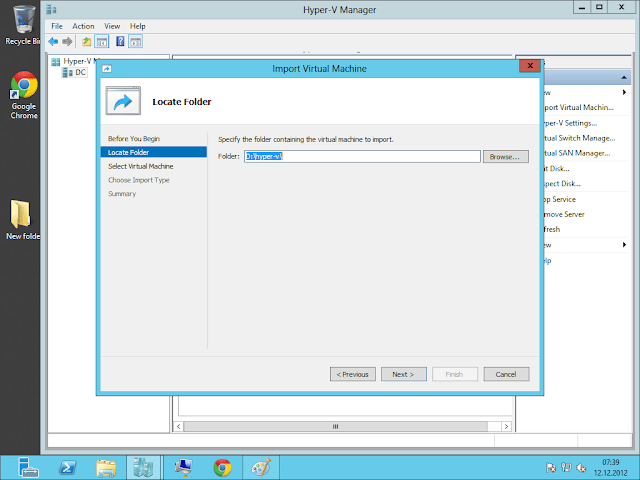Click the Back arrow in Hyper-V toolbar
Screen dimensions: 640x480
(53, 42)
